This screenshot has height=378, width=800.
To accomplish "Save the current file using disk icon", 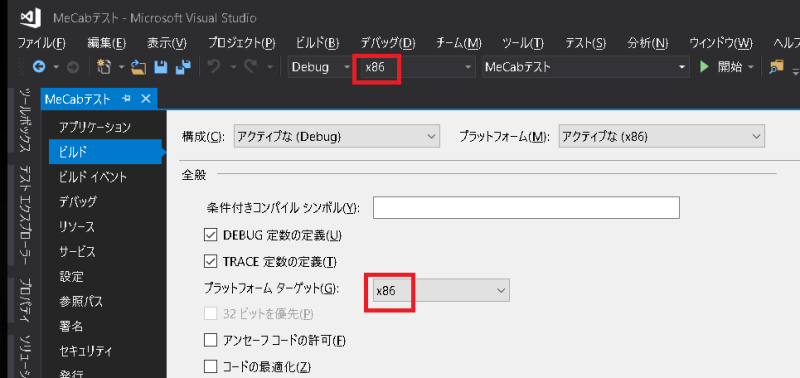I will point(161,67).
